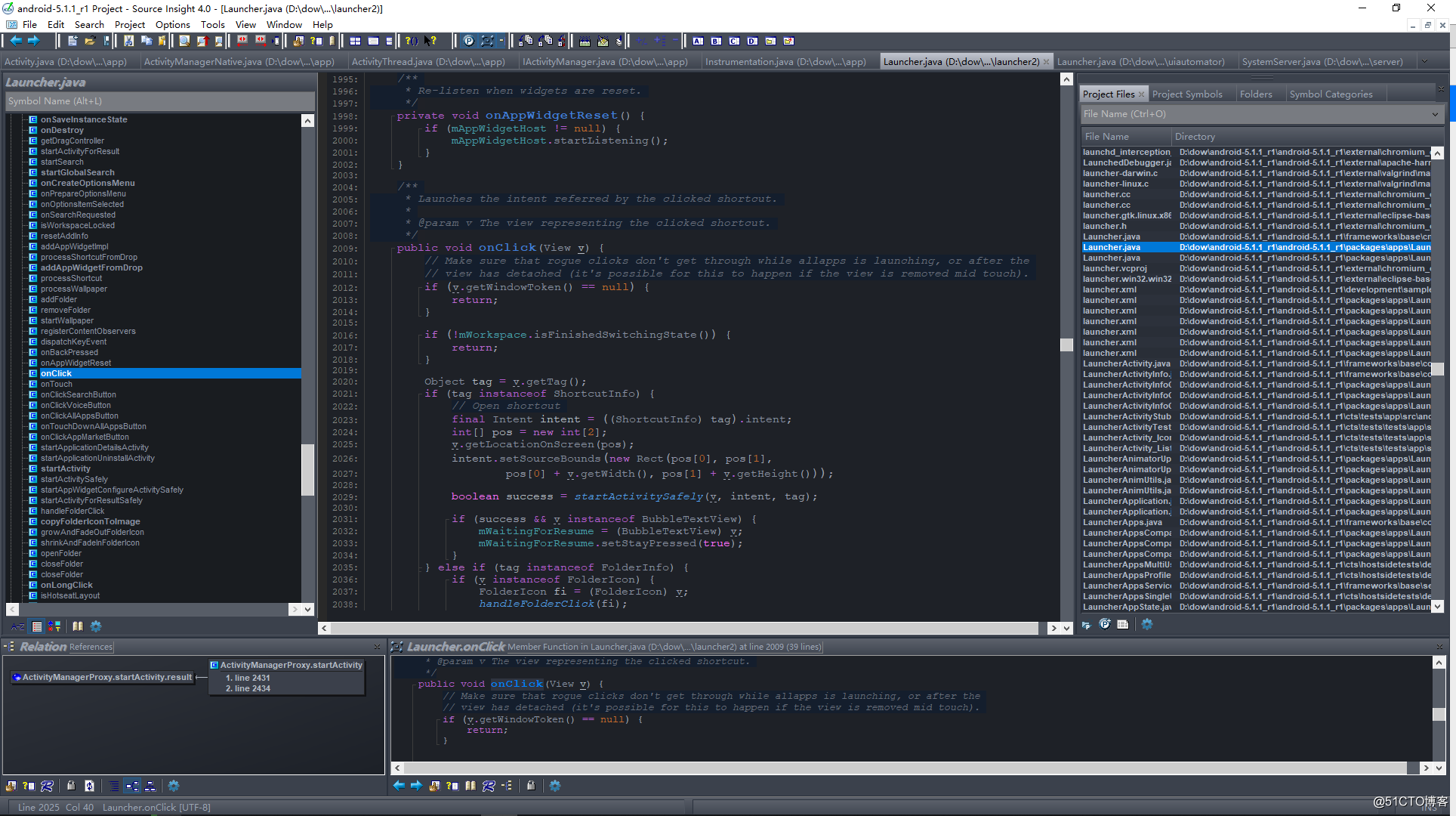1456x816 pixels.
Task: Open the Folders tab in project panel
Action: tap(1256, 94)
